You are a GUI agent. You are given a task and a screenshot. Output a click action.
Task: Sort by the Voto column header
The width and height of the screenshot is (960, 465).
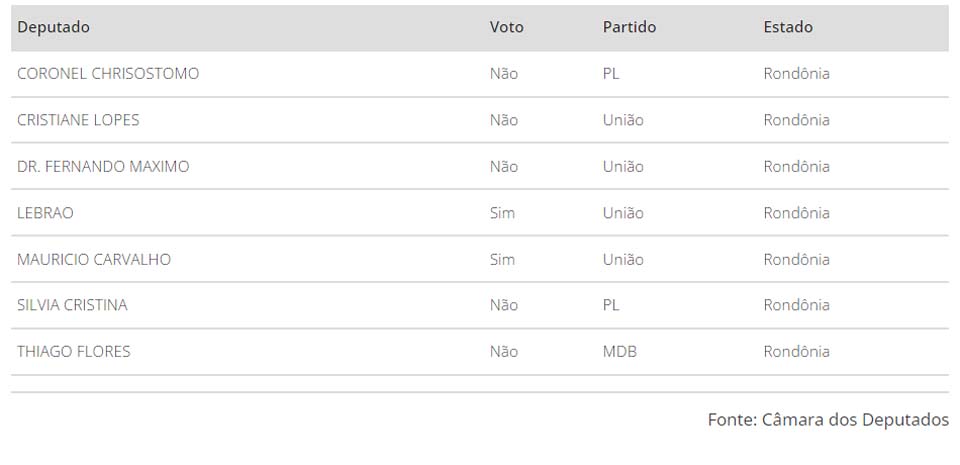506,28
